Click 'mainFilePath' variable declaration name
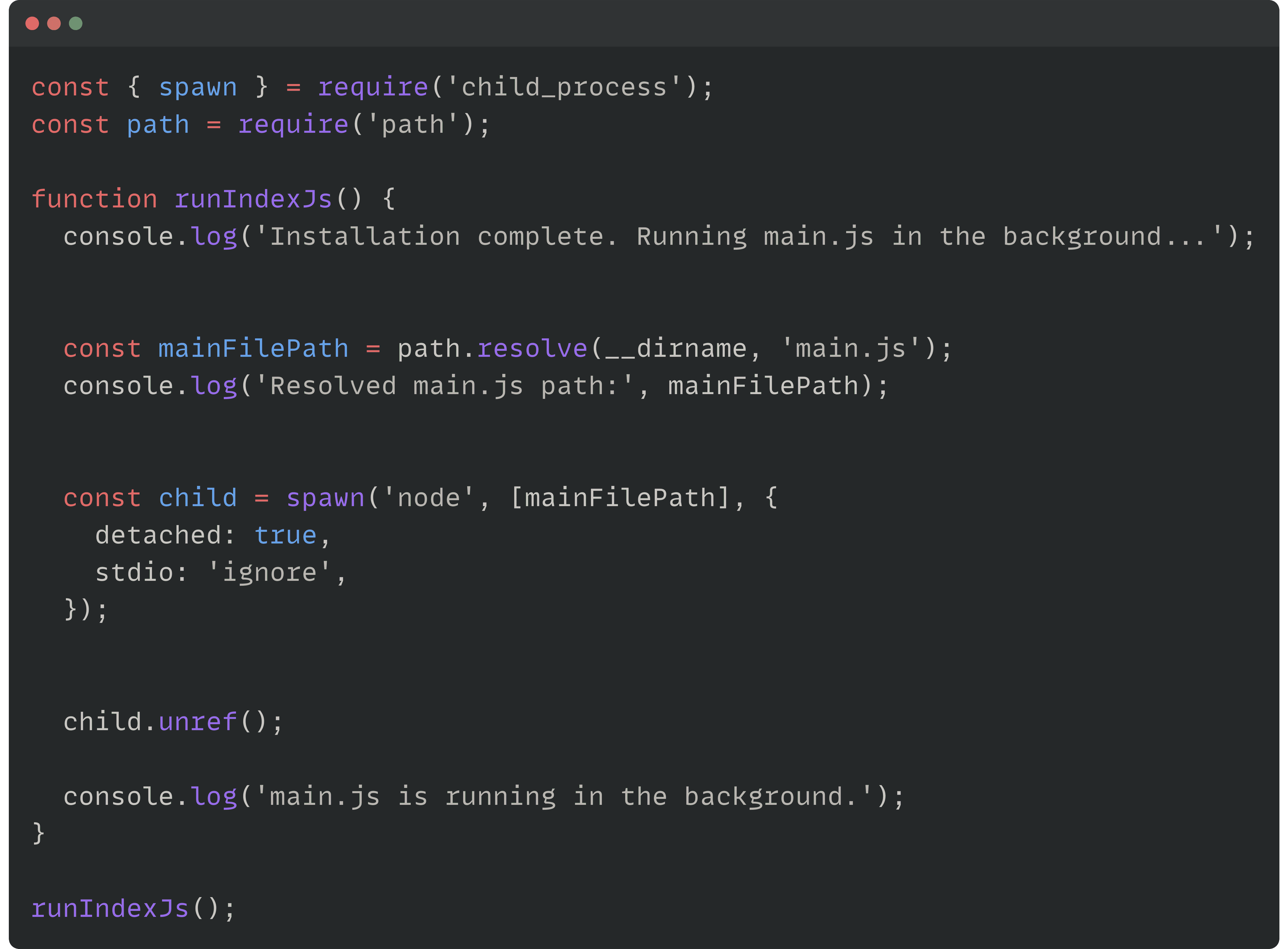 pos(253,349)
